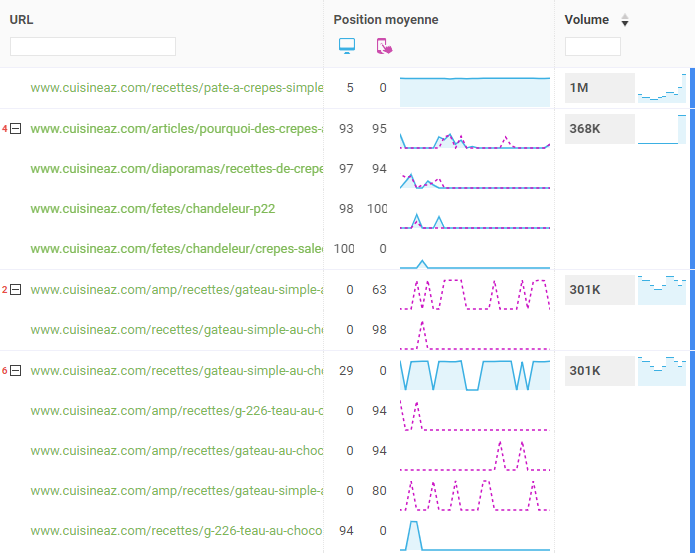Open the amp/recettes/g-226-teau-au-c URL link
This screenshot has height=553, width=695.
(x=177, y=411)
